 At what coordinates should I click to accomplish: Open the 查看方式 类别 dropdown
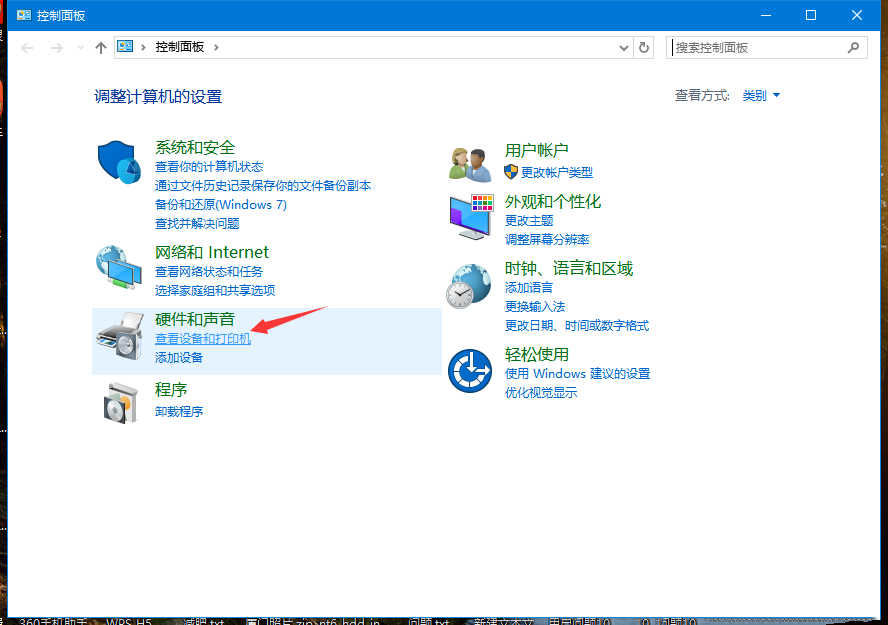click(753, 95)
